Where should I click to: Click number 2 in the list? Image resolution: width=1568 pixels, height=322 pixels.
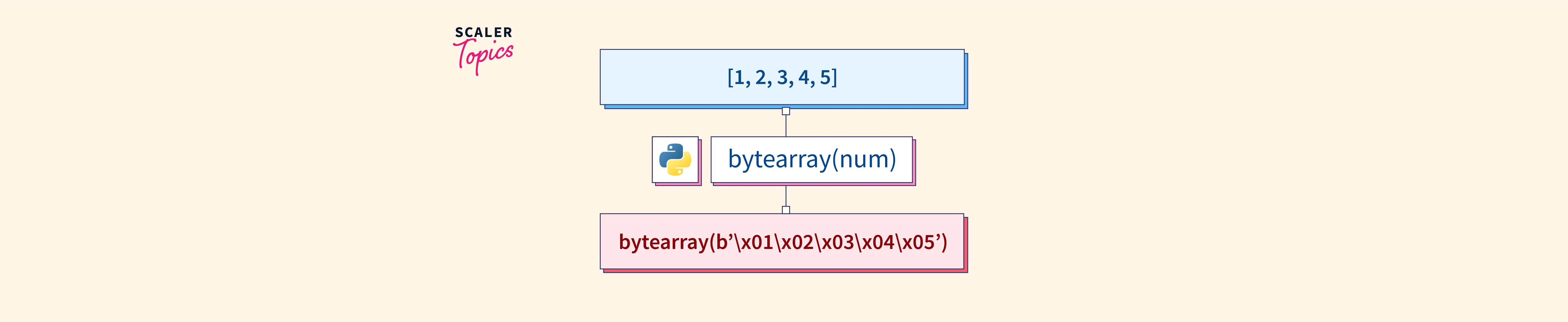tap(760, 78)
